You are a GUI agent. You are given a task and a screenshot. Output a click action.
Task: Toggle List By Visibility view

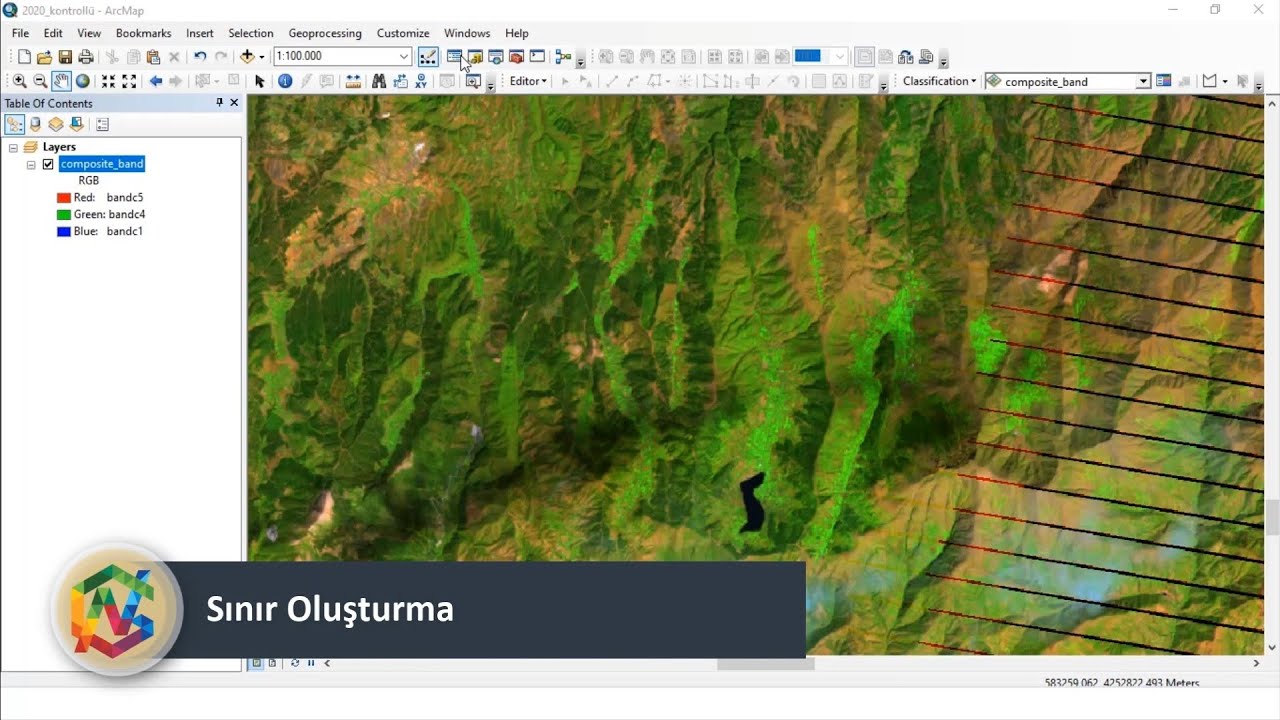[x=56, y=124]
